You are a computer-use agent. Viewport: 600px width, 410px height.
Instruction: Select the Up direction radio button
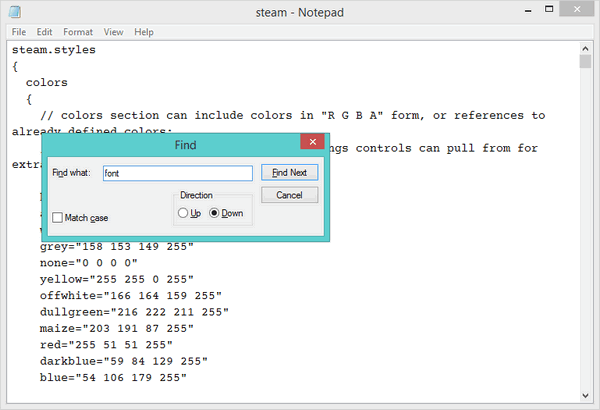tap(183, 213)
